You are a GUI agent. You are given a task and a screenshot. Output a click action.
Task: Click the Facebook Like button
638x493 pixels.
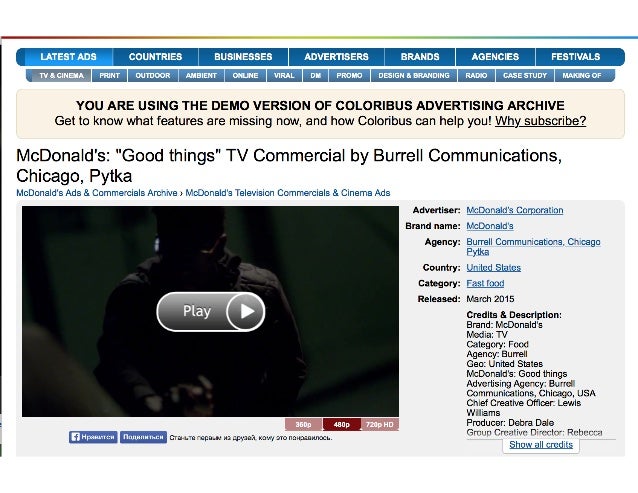[x=93, y=437]
